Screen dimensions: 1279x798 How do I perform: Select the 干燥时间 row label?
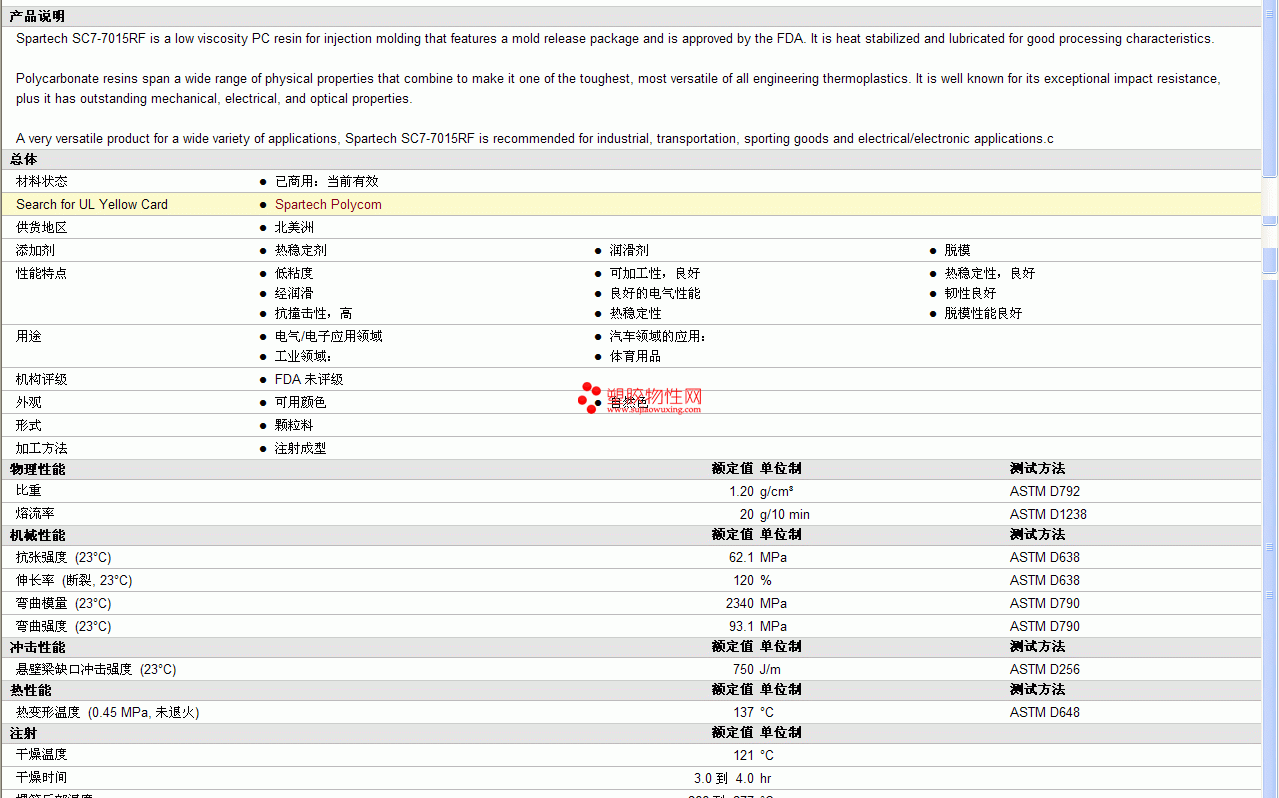pyautogui.click(x=42, y=778)
